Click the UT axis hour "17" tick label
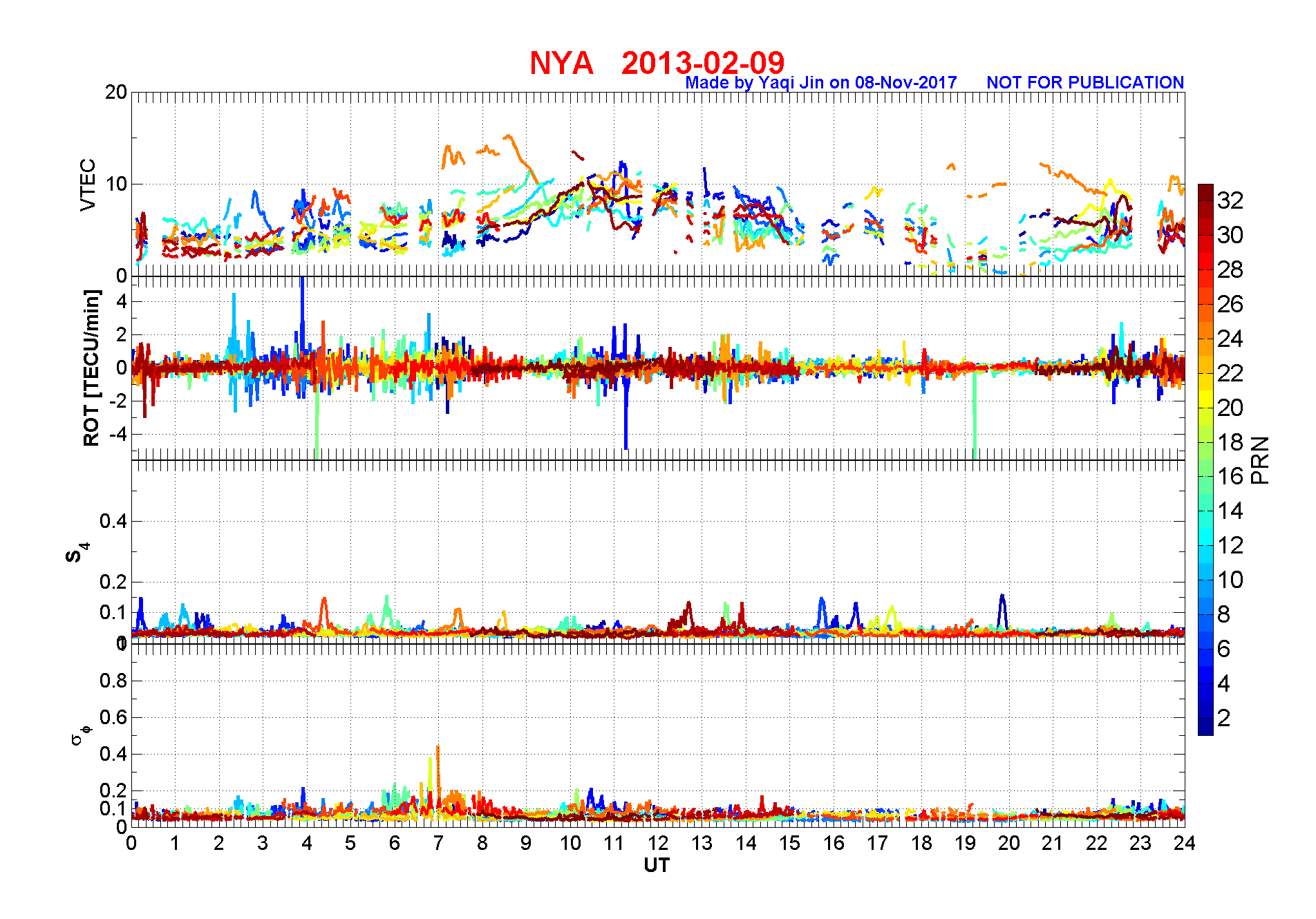The width and height of the screenshot is (1316, 919). coord(877,843)
